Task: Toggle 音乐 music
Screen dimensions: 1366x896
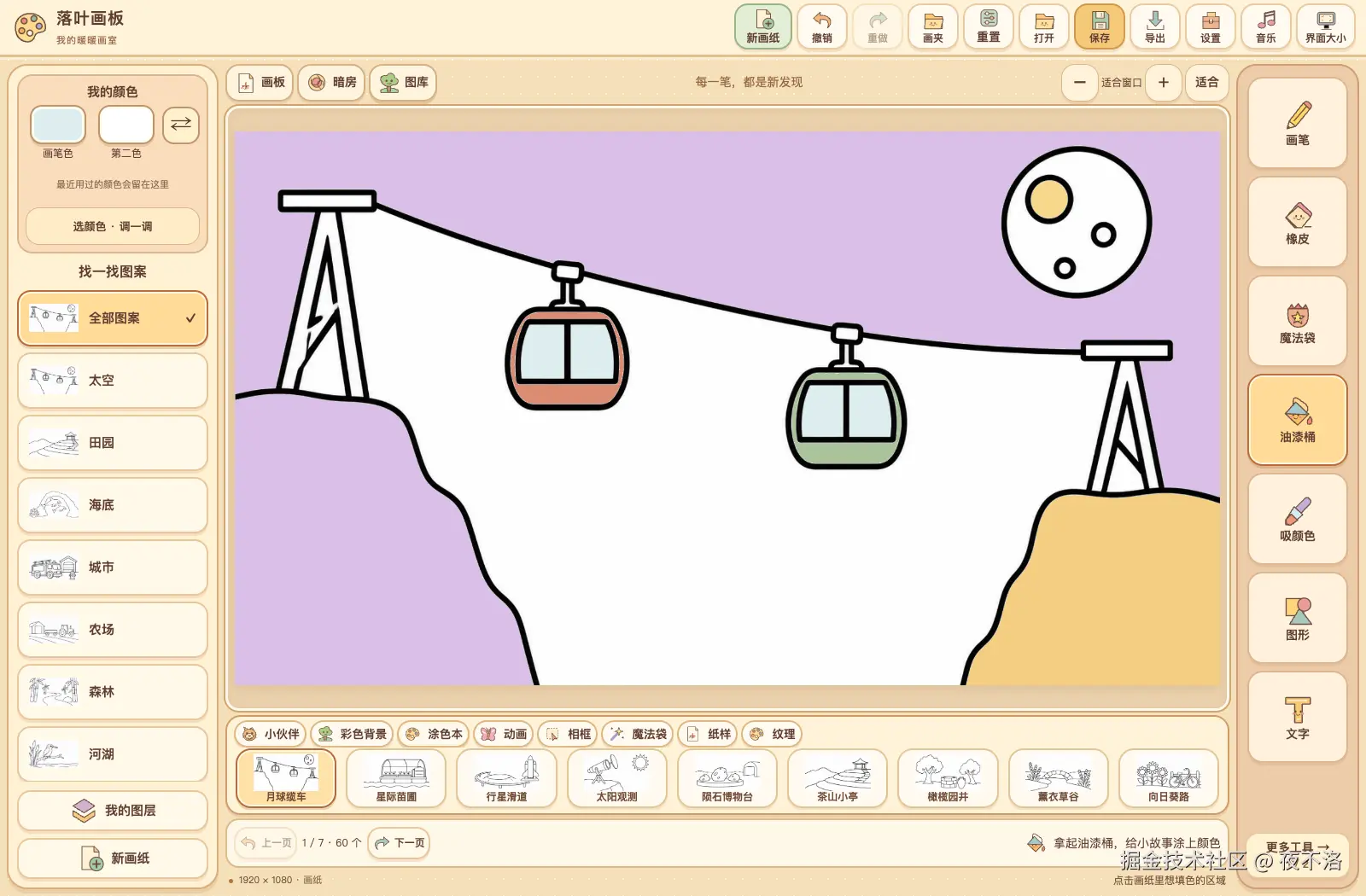Action: pyautogui.click(x=1266, y=26)
